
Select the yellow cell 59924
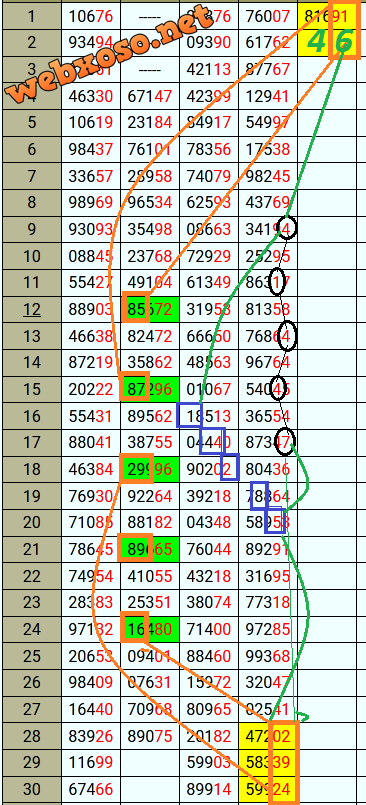(268, 790)
